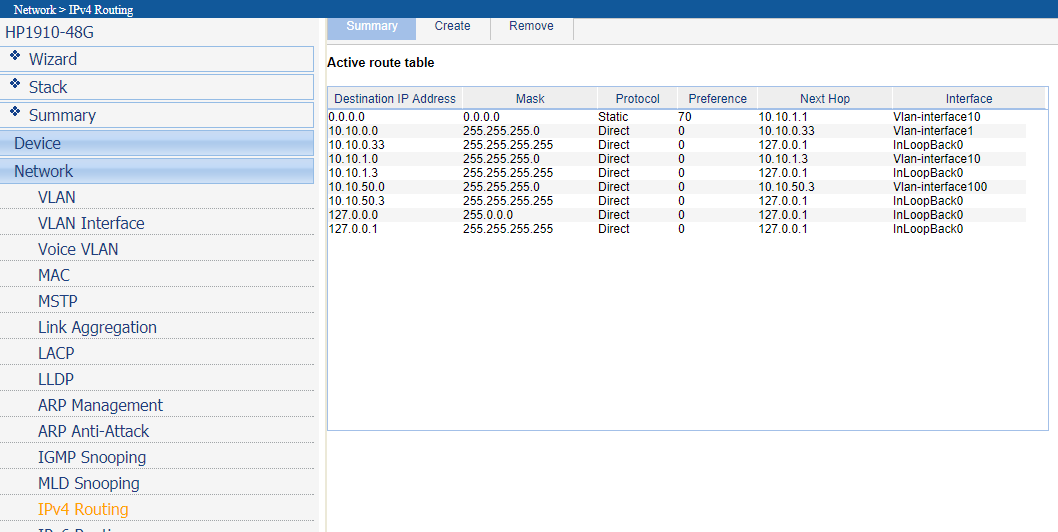
Task: Click next hop 10.10.1.1
Action: tap(783, 117)
